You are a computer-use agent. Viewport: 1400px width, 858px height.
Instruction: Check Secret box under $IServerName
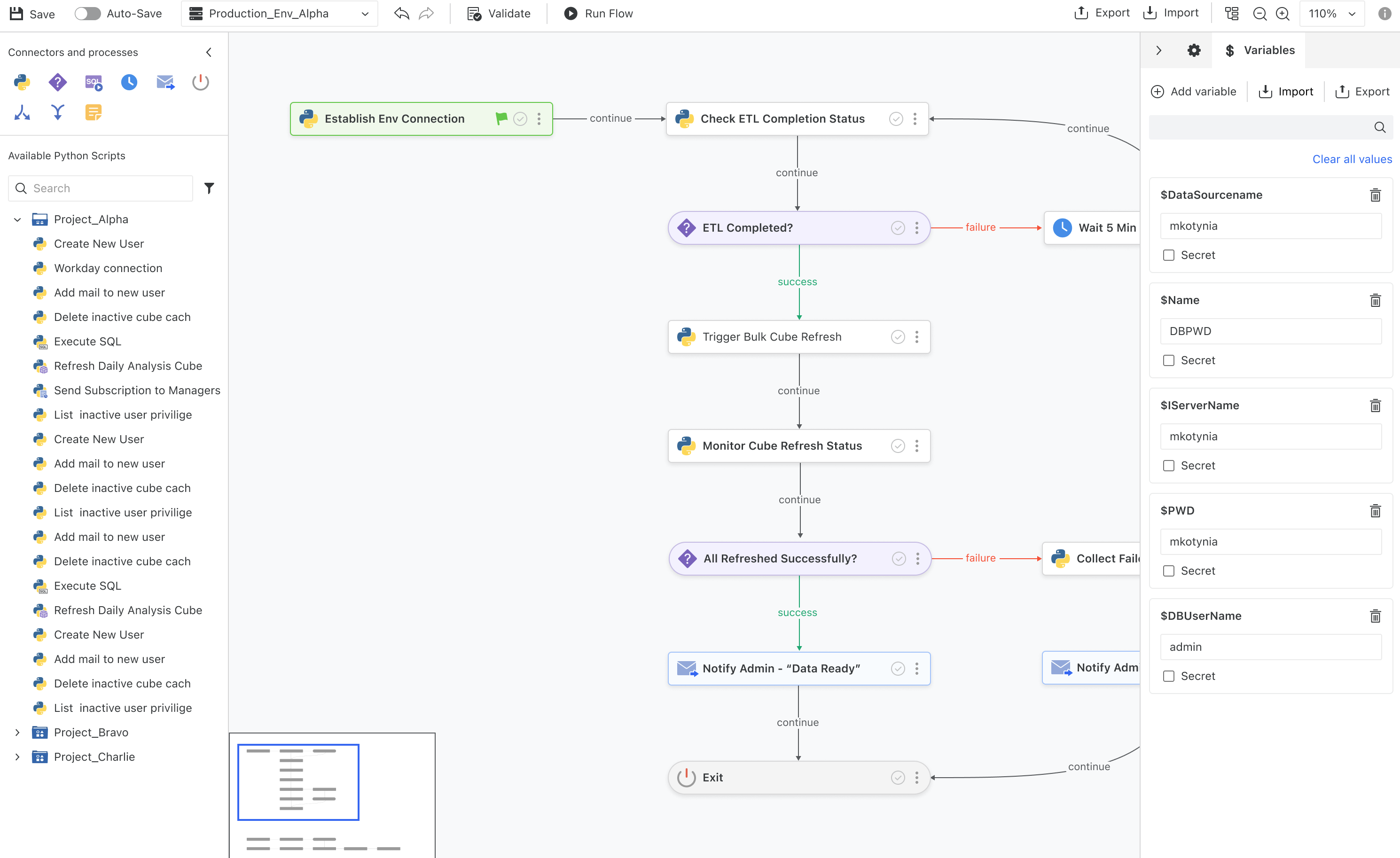coord(1168,465)
